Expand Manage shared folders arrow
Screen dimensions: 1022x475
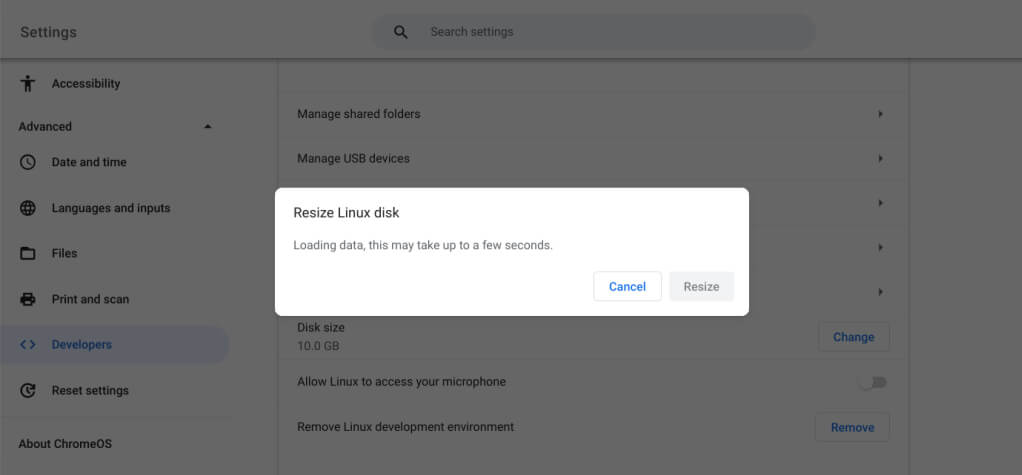880,114
